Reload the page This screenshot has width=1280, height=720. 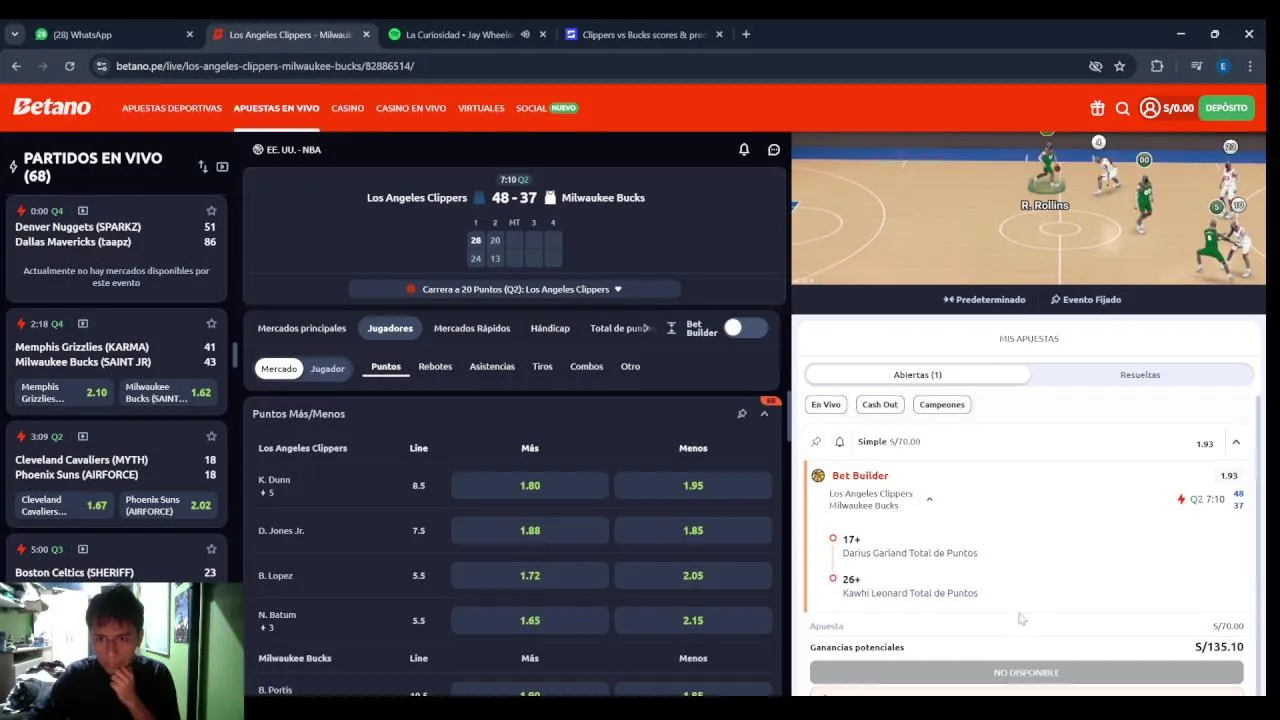pyautogui.click(x=69, y=66)
